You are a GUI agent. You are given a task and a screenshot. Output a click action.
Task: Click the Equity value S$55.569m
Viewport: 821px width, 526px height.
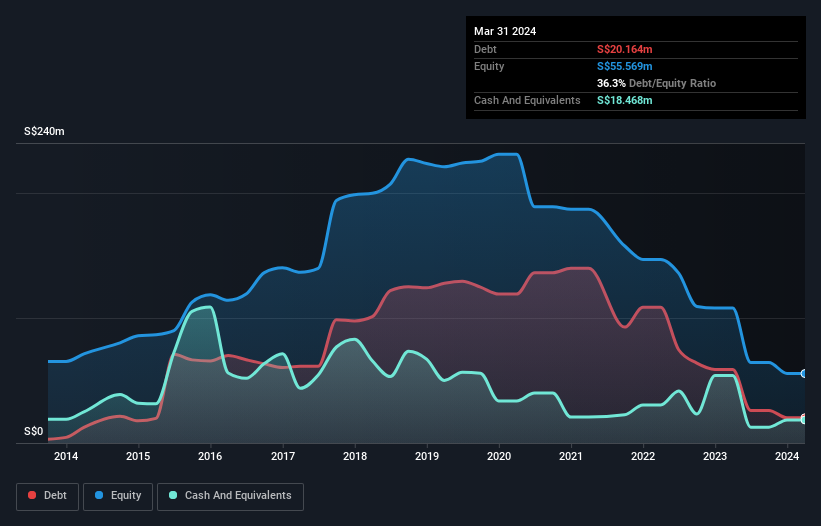point(625,66)
